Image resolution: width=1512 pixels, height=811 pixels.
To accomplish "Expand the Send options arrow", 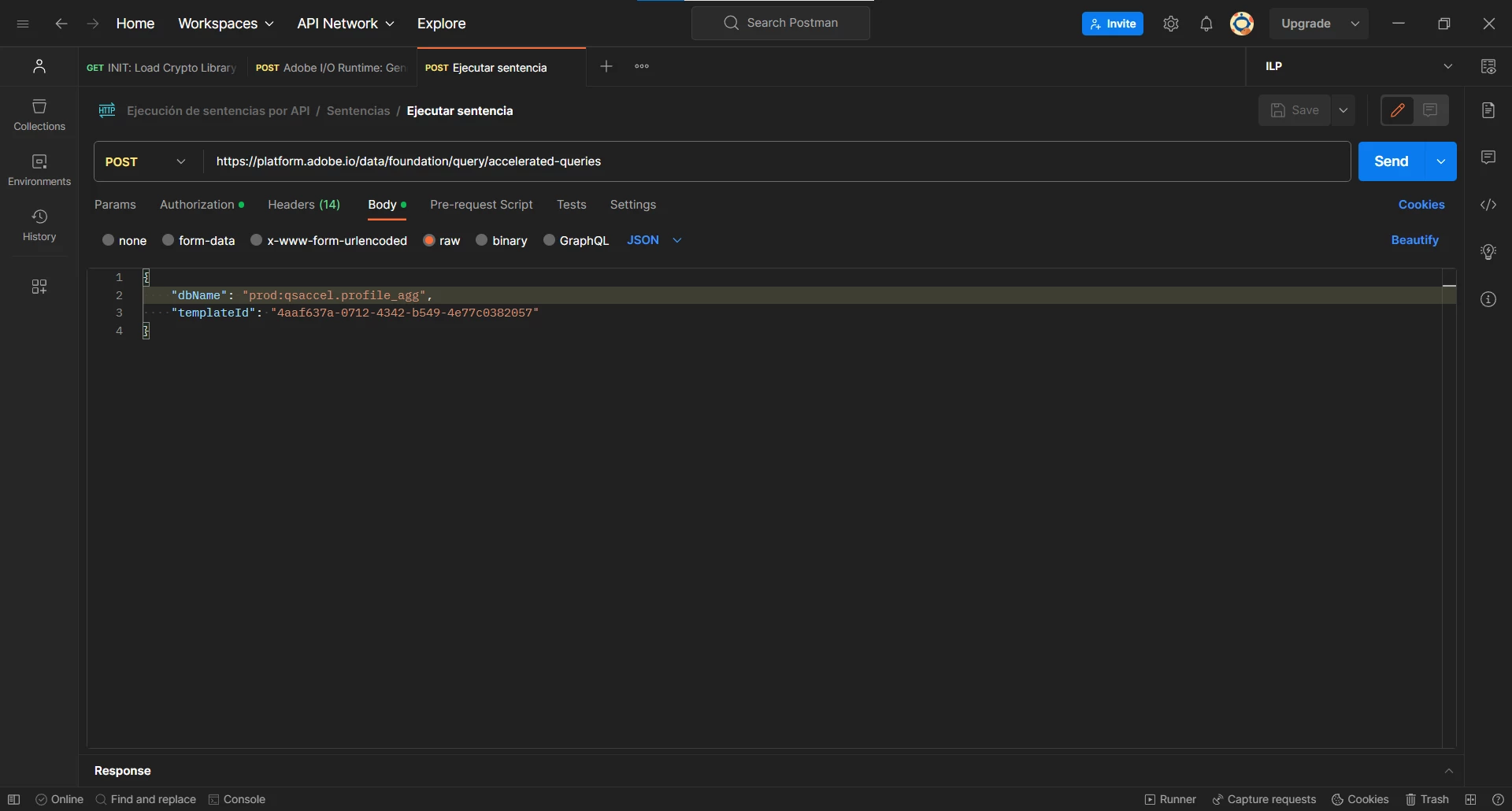I will 1441,161.
